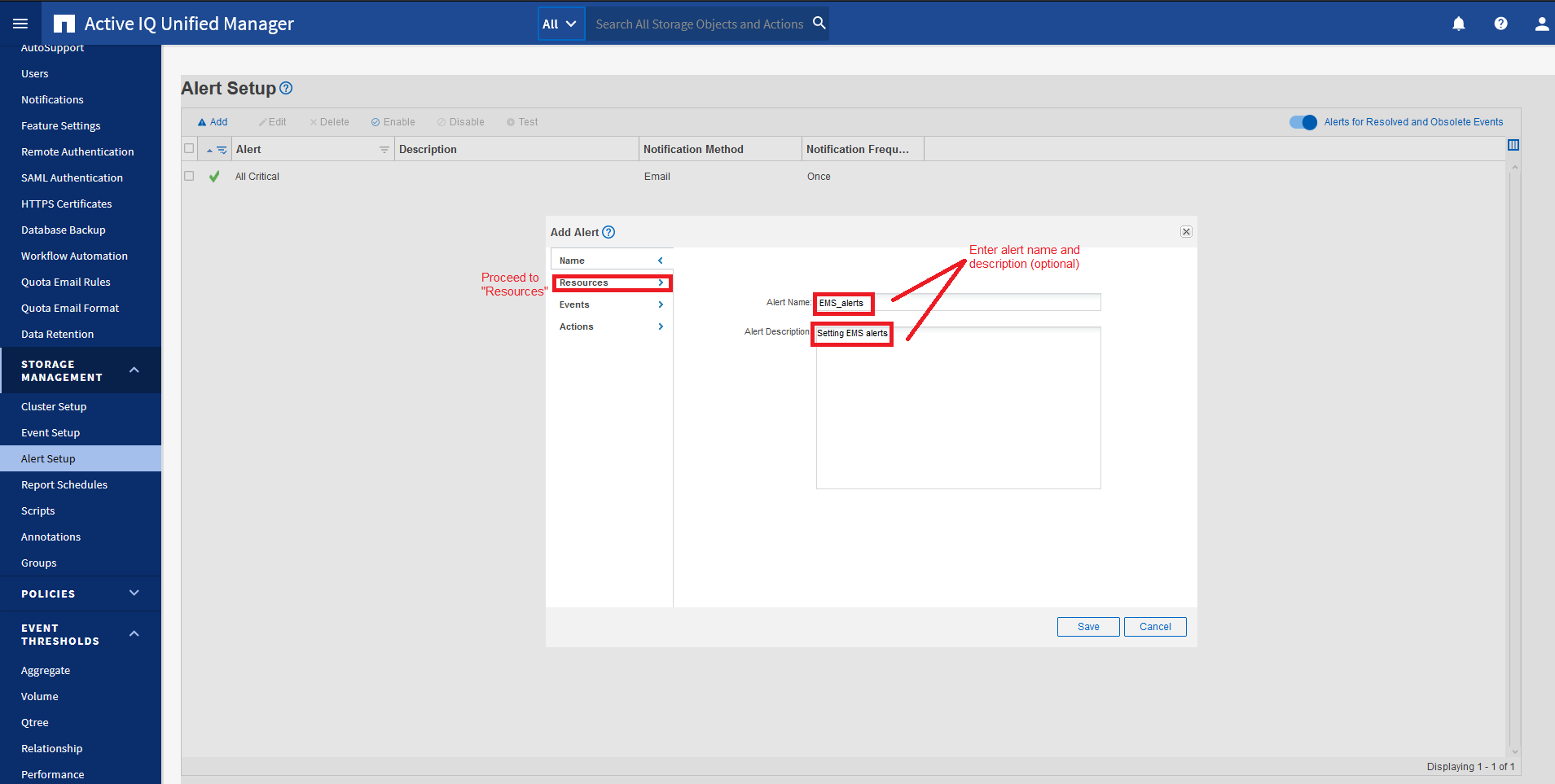The width and height of the screenshot is (1555, 784).
Task: Click Disable in alert toolbar
Action: [x=460, y=122]
